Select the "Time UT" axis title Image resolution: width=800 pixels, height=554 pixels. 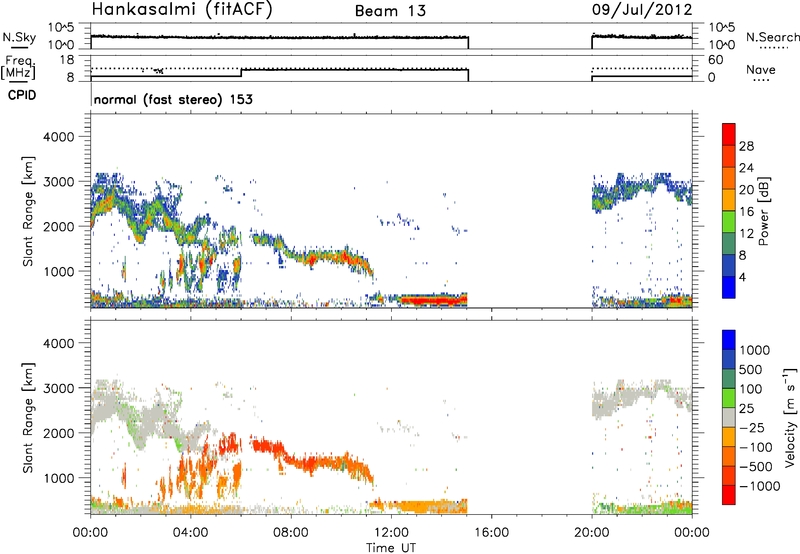[x=391, y=548]
